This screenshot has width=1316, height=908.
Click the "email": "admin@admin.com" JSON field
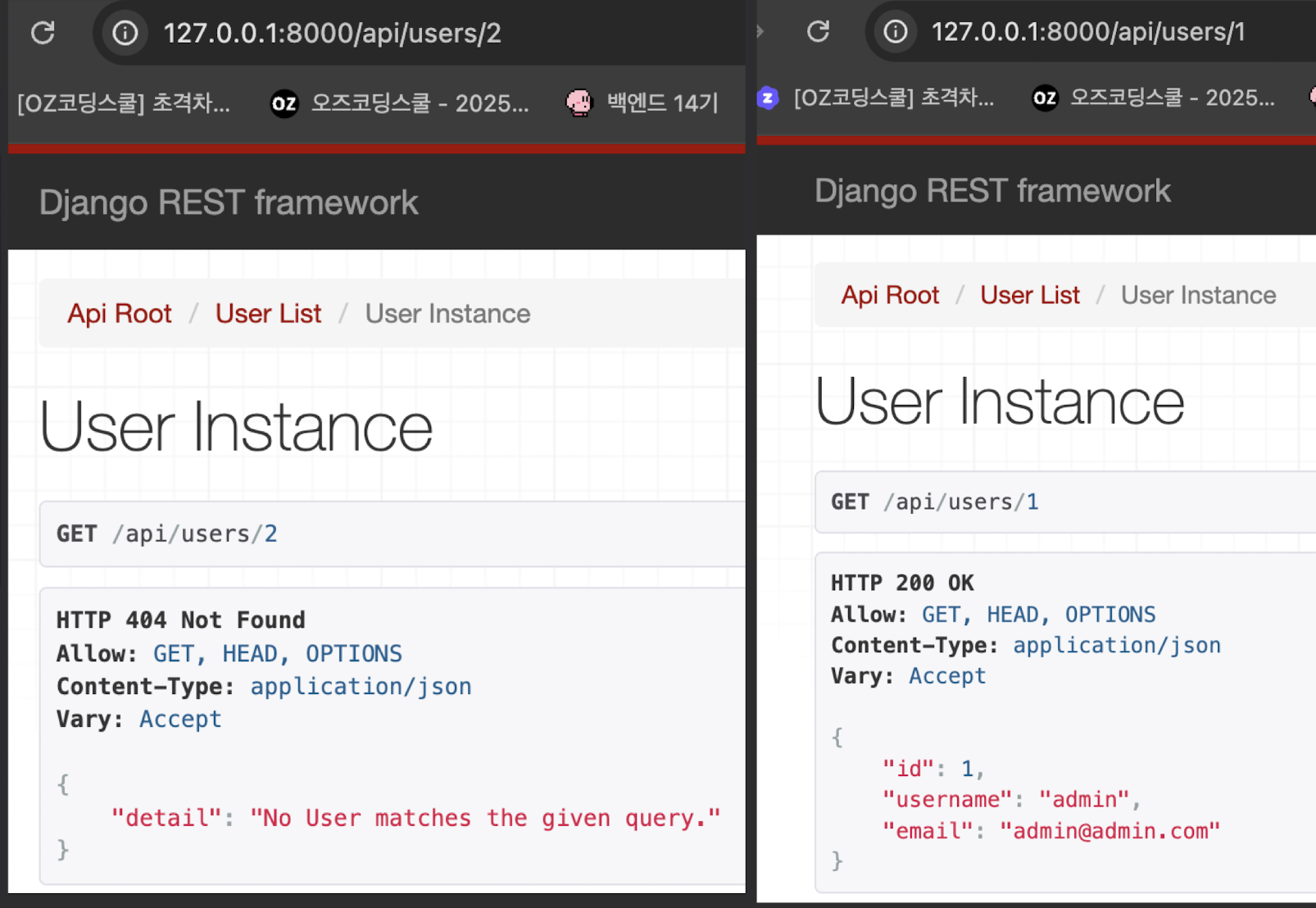coord(1051,831)
